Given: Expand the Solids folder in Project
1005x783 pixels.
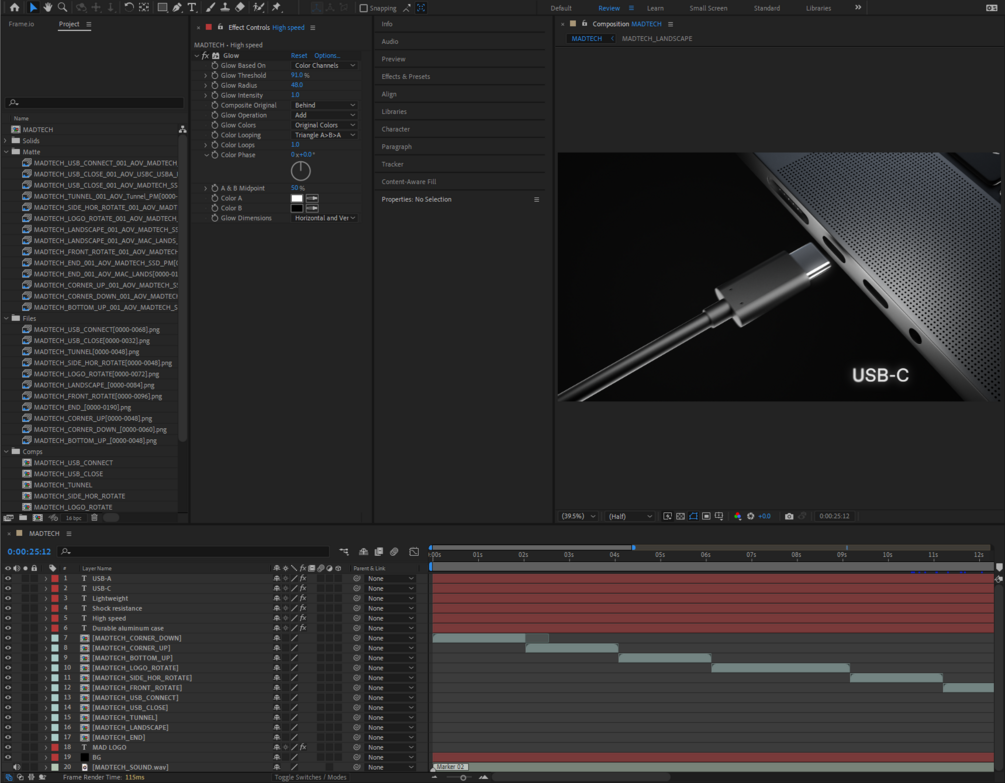Looking at the screenshot, I should point(6,141).
